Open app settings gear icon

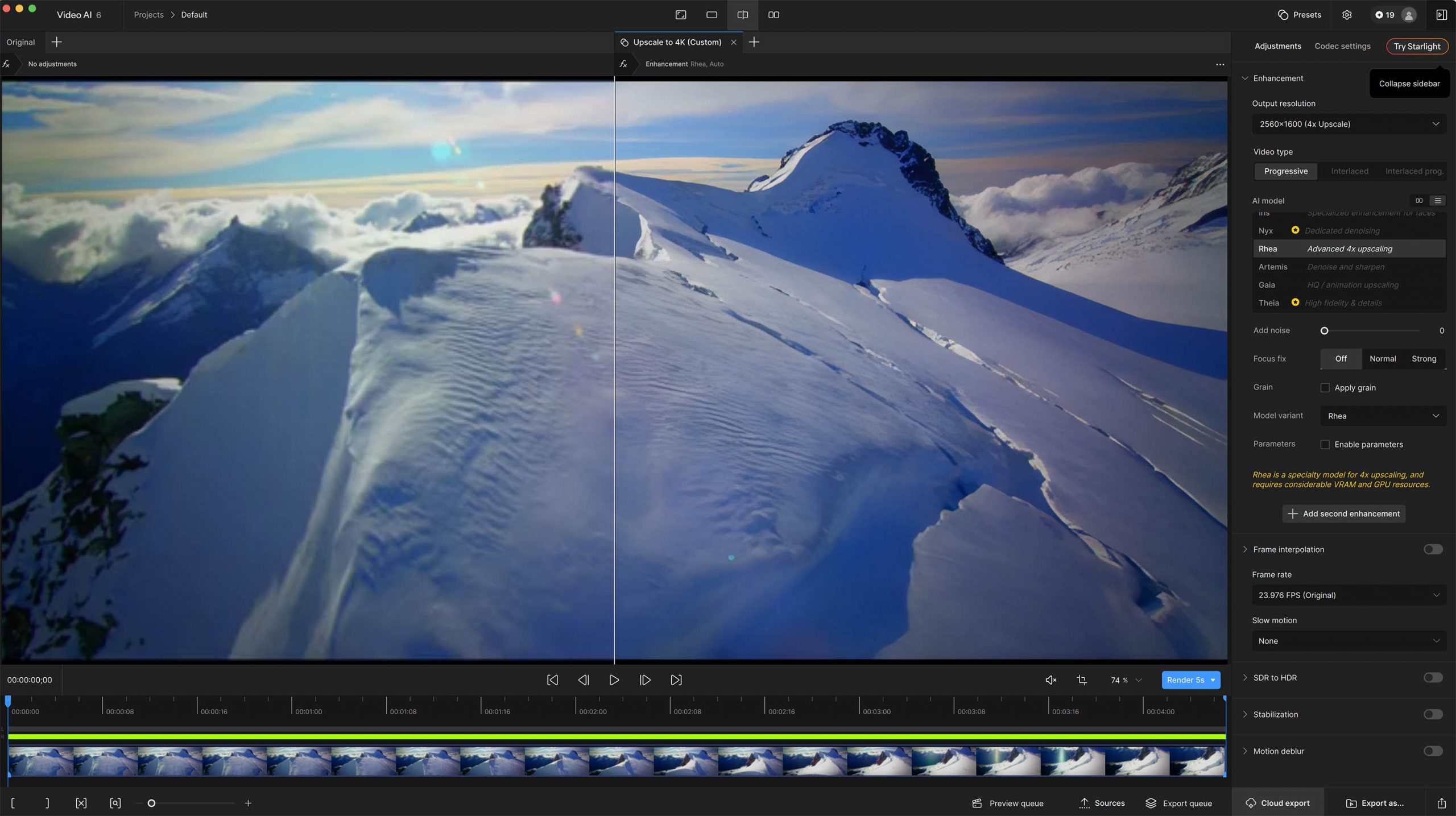click(1347, 15)
